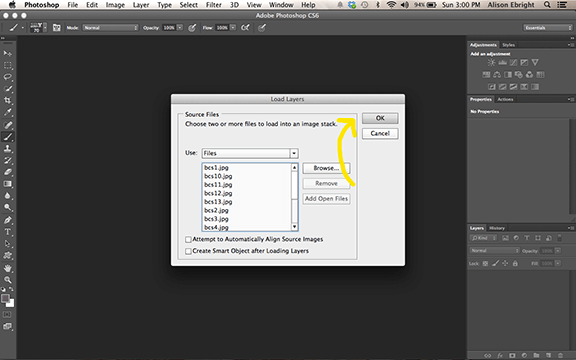Select the History Brush tool
The height and width of the screenshot is (360, 576).
coord(7,160)
